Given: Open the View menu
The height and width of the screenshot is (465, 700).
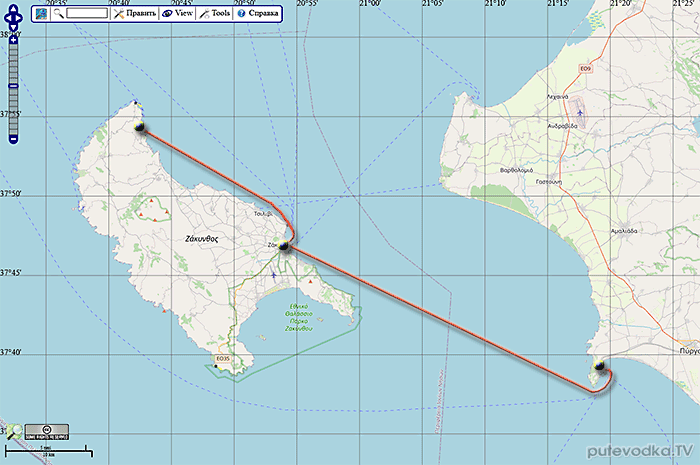Looking at the screenshot, I should pos(178,13).
